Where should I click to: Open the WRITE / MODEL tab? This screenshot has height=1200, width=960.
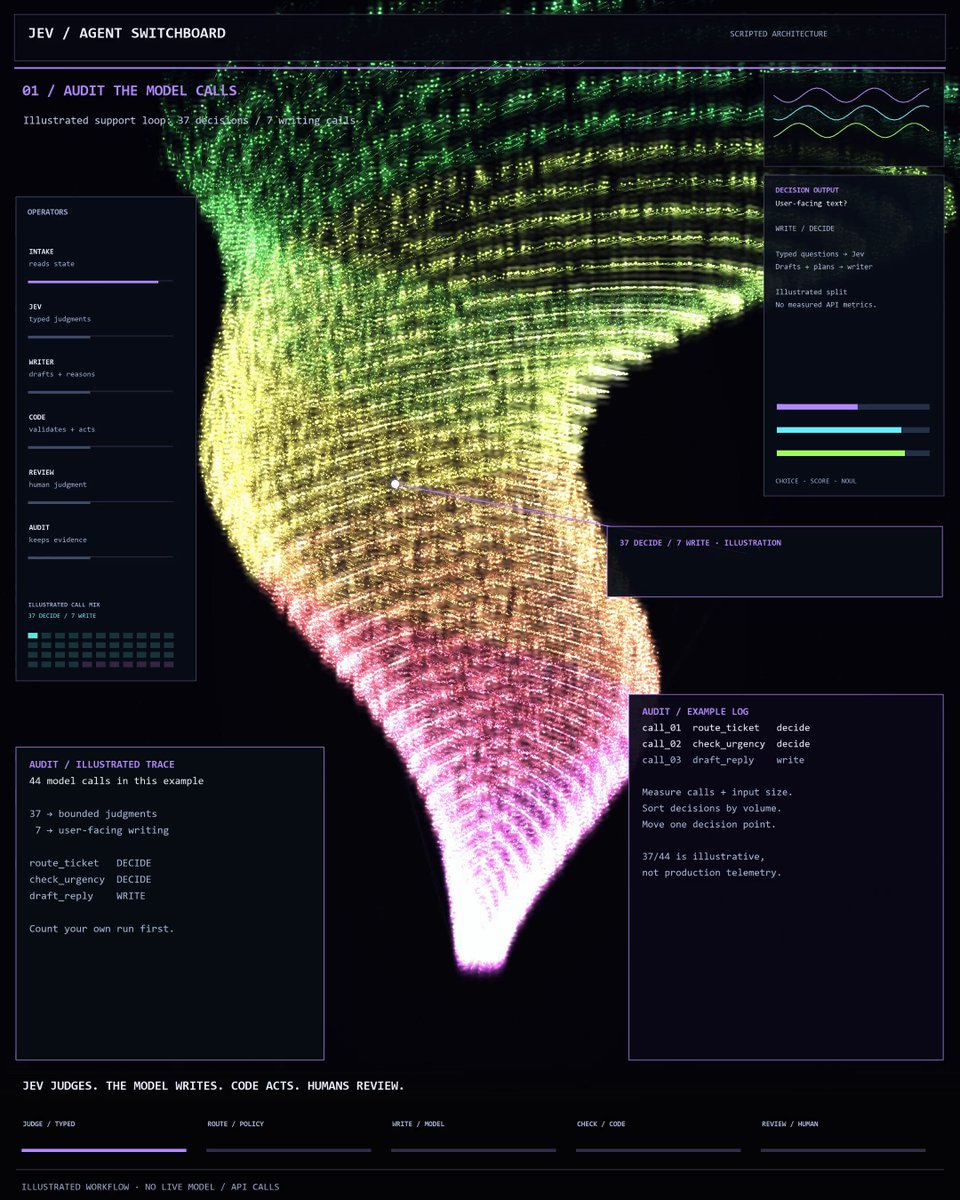pos(474,1135)
